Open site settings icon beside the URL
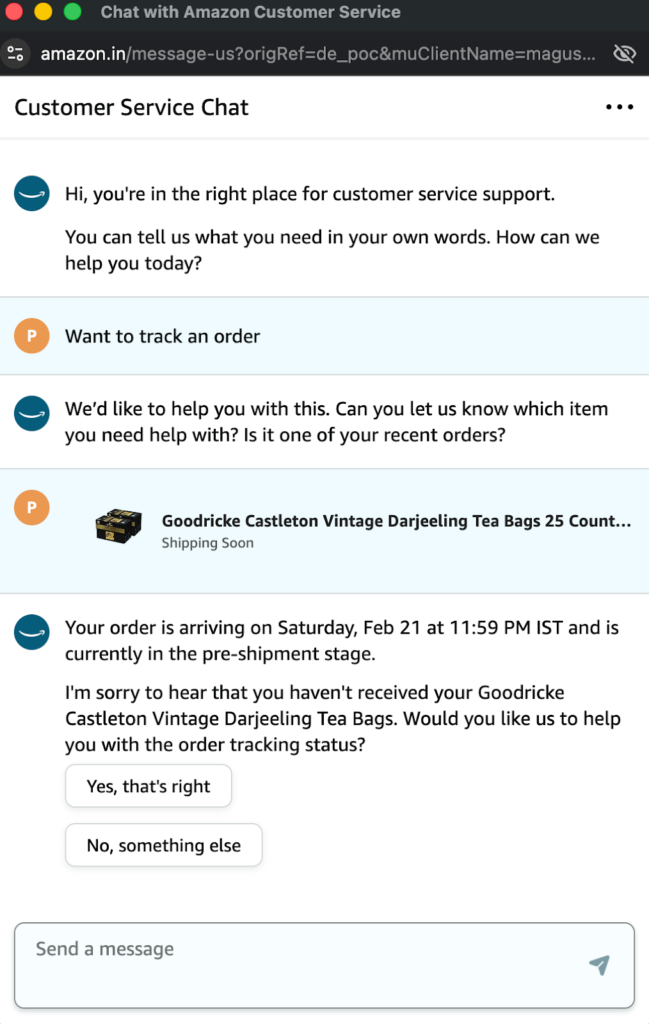This screenshot has height=1024, width=649. (14, 54)
